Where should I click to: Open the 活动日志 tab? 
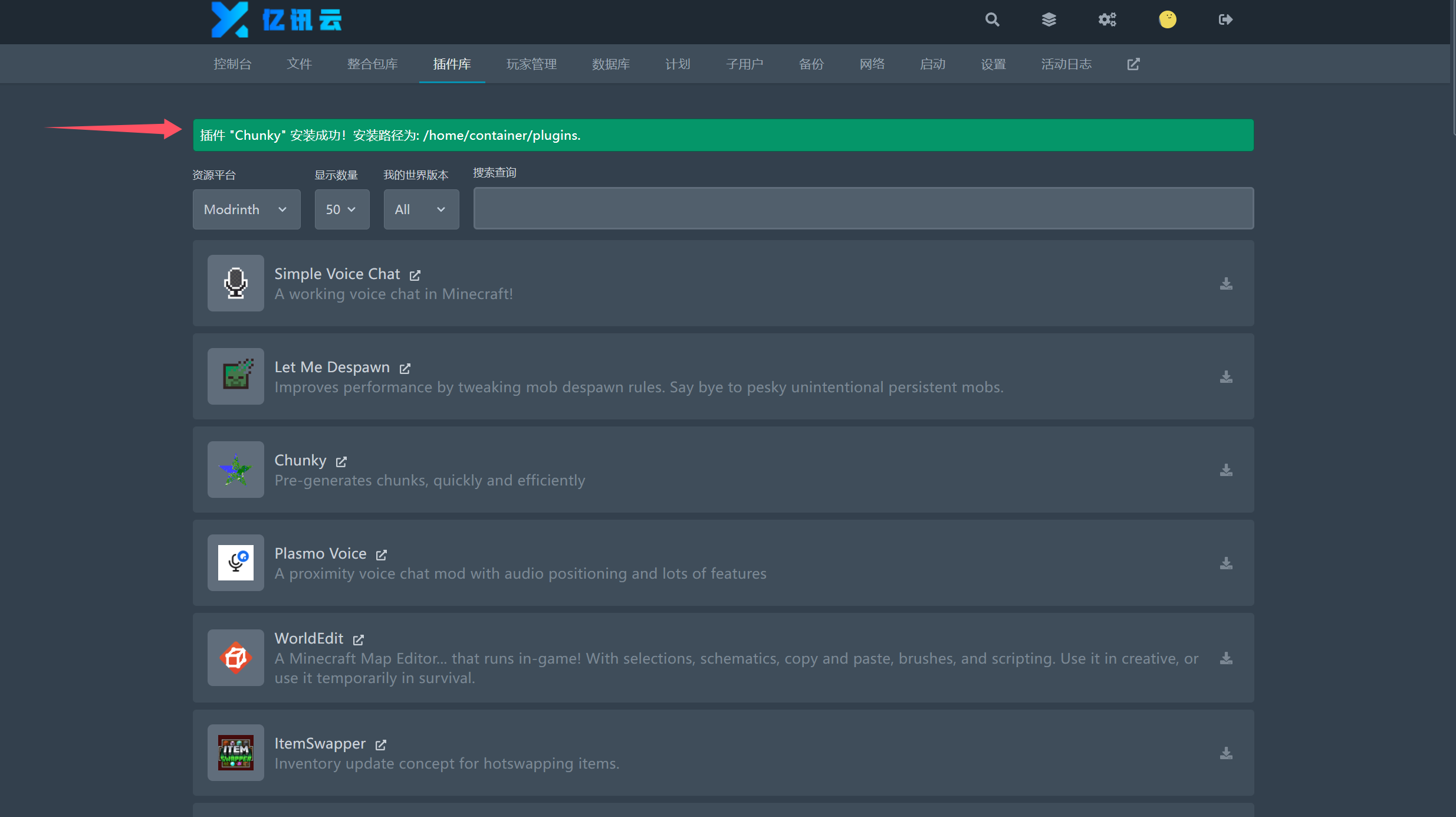coord(1066,64)
